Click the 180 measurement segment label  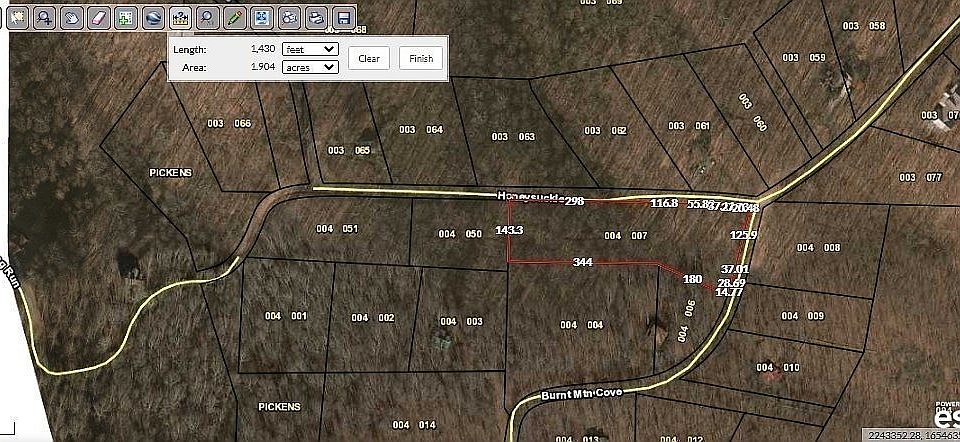(x=692, y=279)
